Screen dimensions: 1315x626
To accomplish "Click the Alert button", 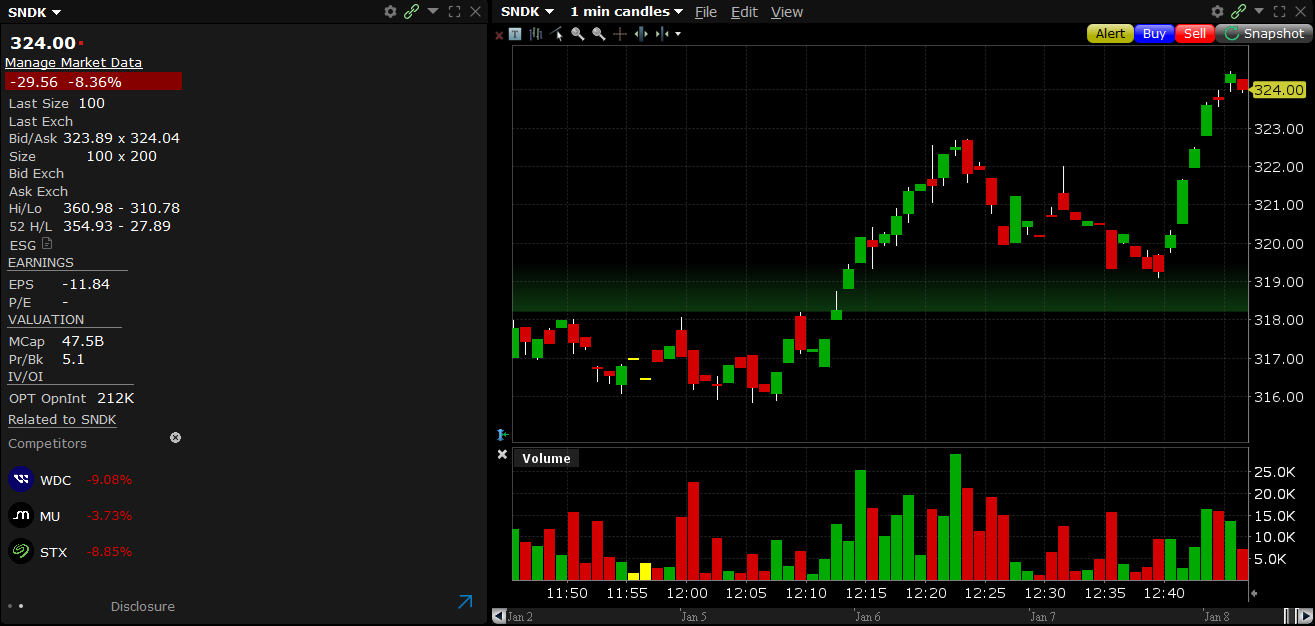I will pyautogui.click(x=1110, y=33).
